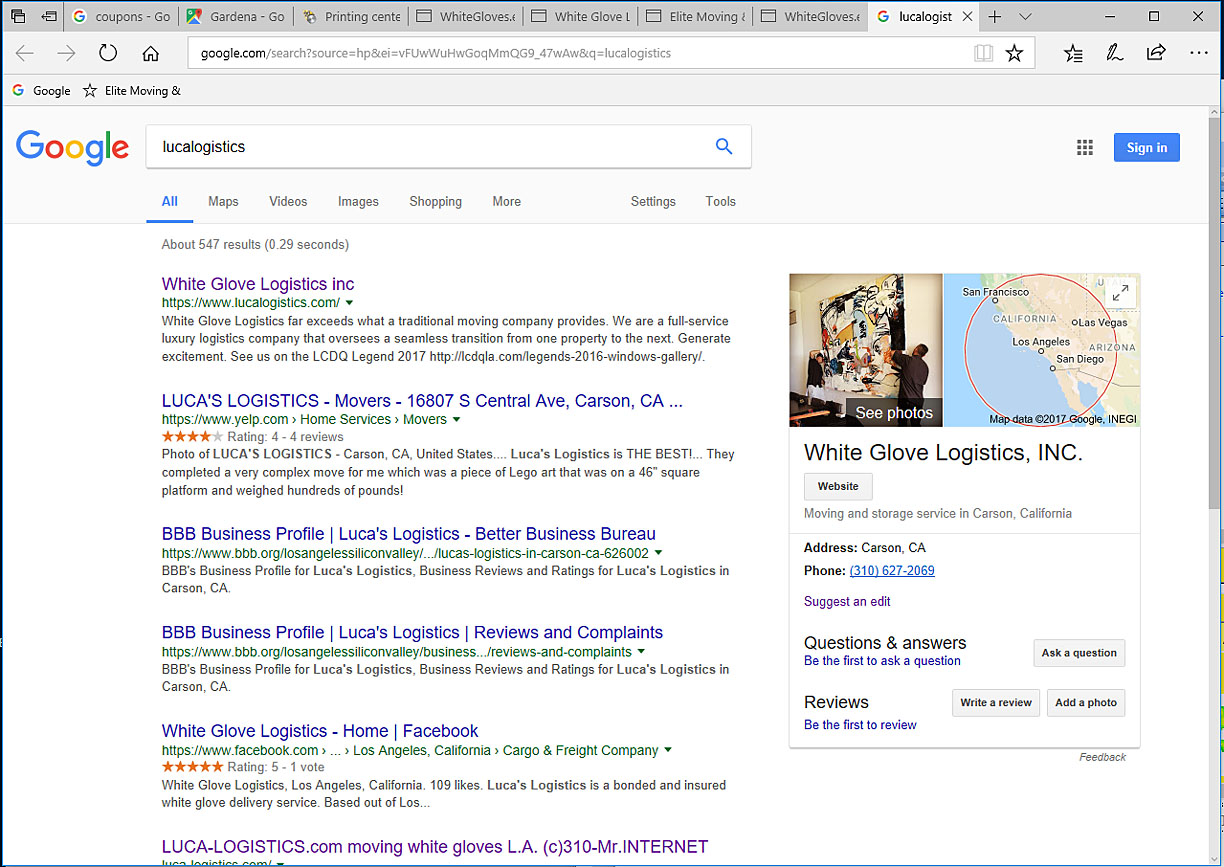The width and height of the screenshot is (1224, 867).
Task: Select the All search tab
Action: click(x=170, y=201)
